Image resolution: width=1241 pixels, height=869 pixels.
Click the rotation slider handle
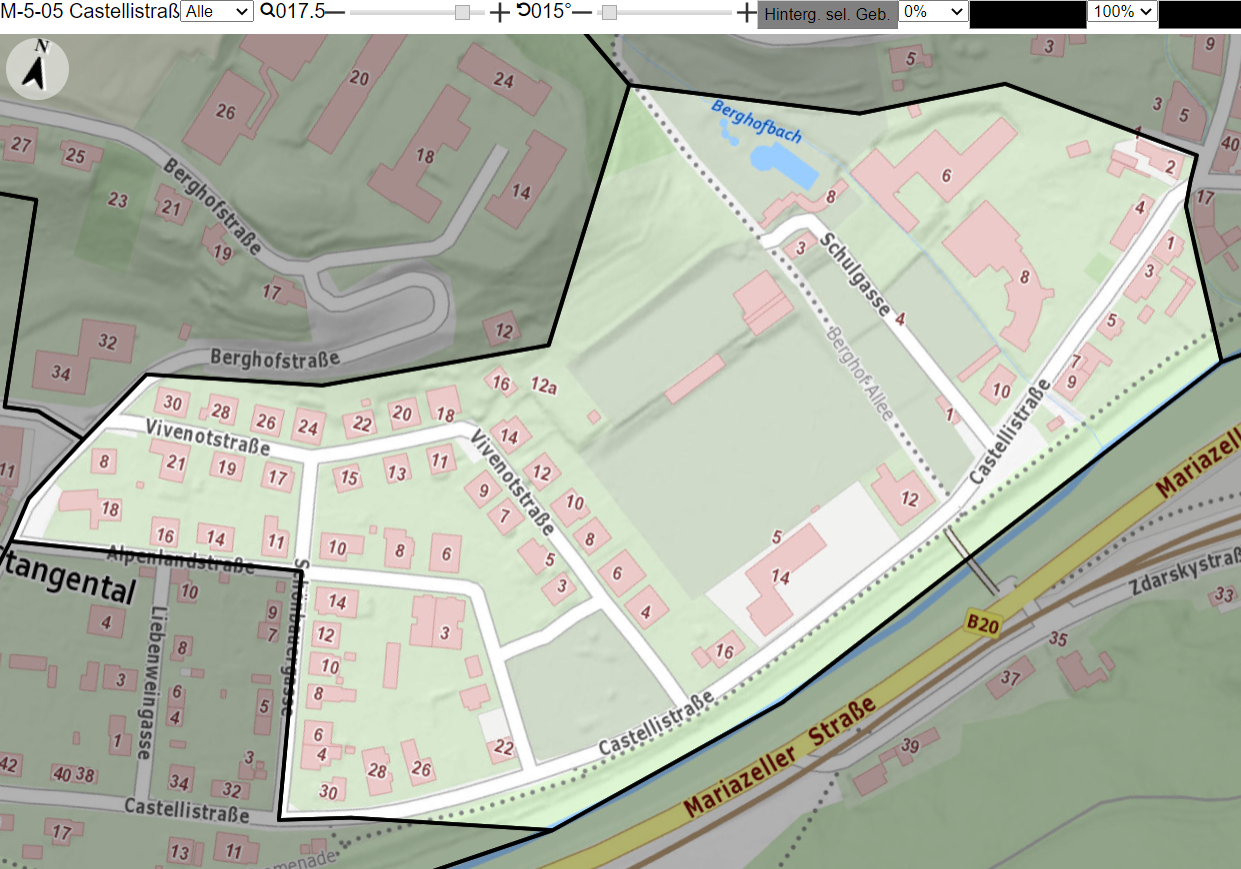coord(609,12)
